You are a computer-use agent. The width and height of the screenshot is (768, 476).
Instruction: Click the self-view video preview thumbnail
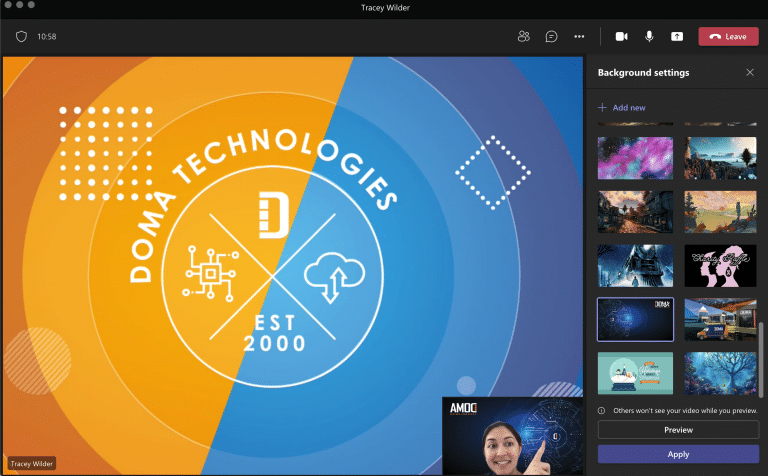click(512, 436)
